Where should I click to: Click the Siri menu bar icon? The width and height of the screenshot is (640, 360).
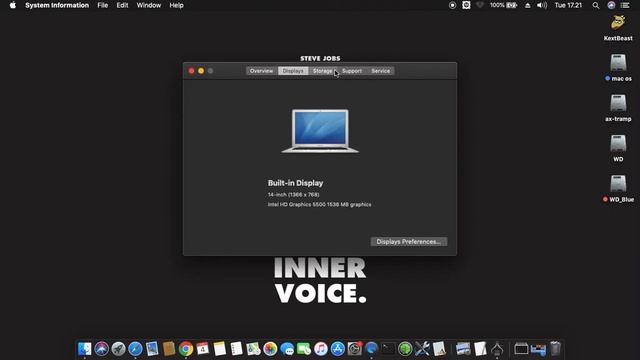(611, 5)
